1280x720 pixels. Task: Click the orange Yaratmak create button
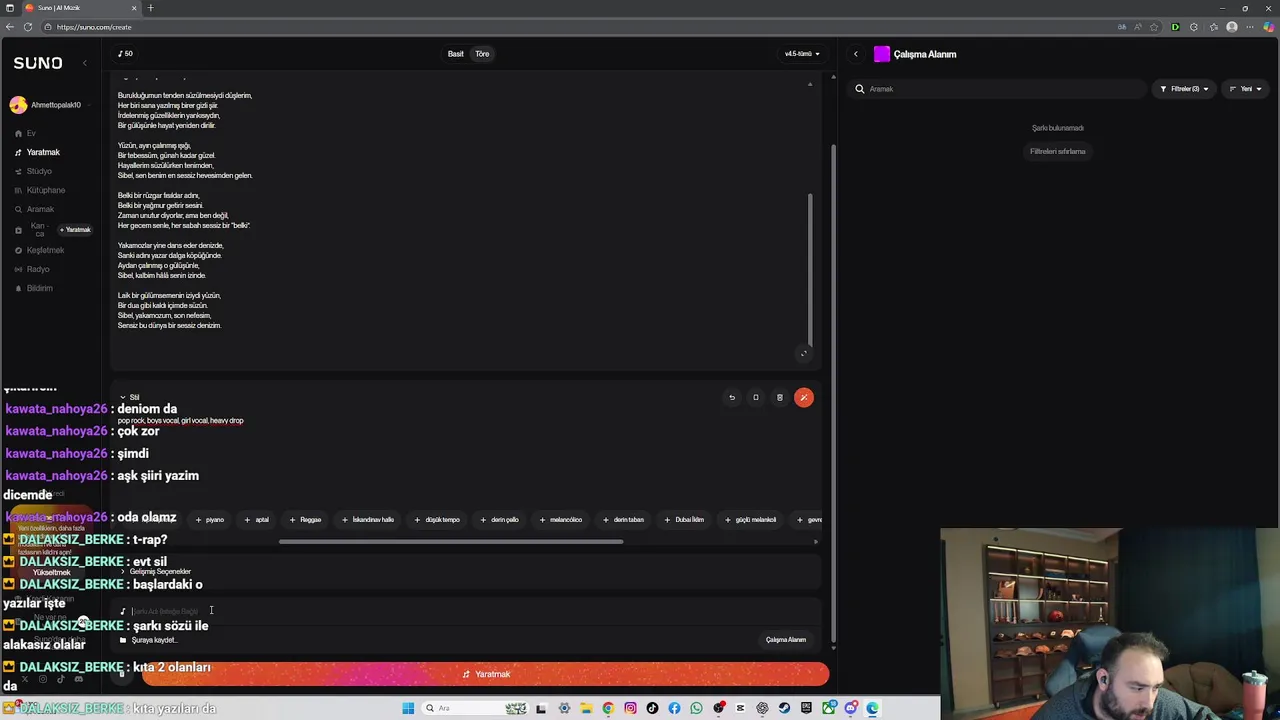[485, 674]
